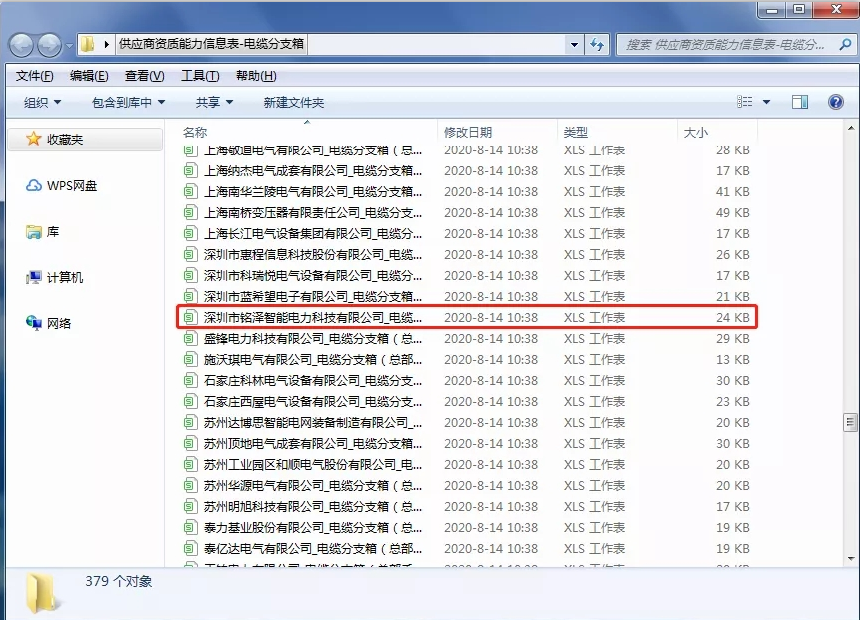This screenshot has height=620, width=860.
Task: Click the refresh icon beside address bar
Action: point(598,45)
